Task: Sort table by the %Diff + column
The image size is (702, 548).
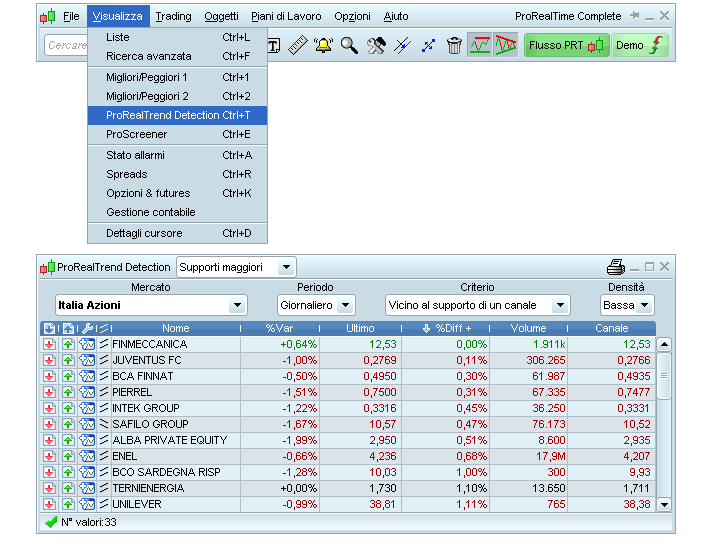Action: point(447,329)
